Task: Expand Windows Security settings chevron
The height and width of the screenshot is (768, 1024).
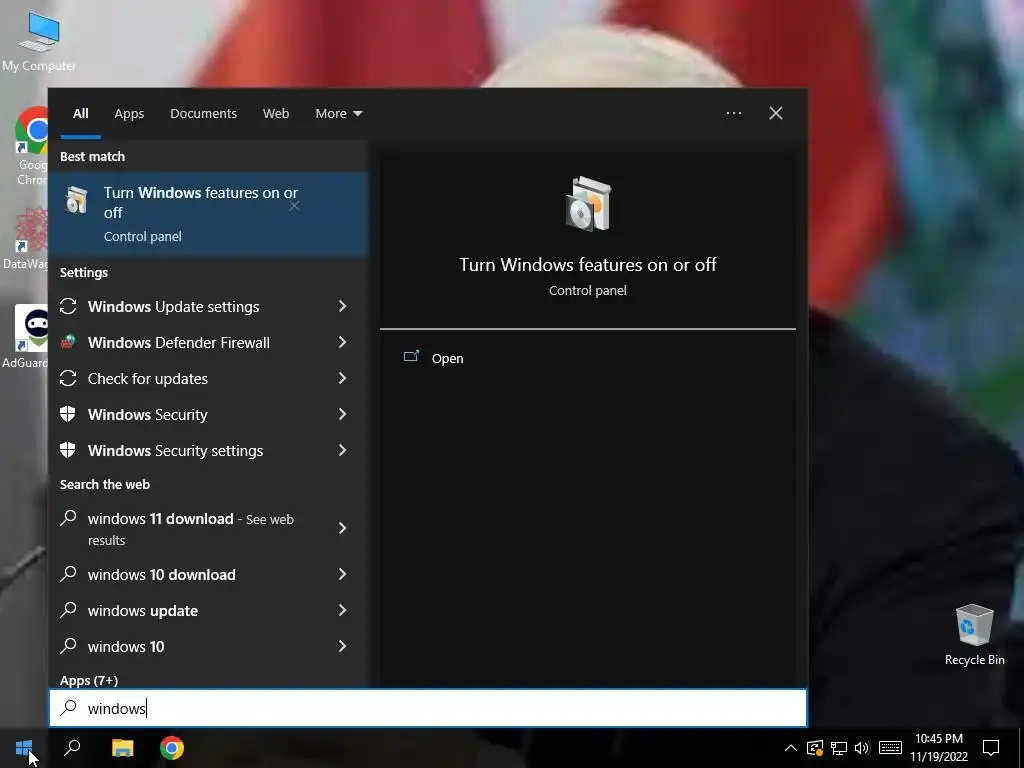Action: tap(342, 450)
